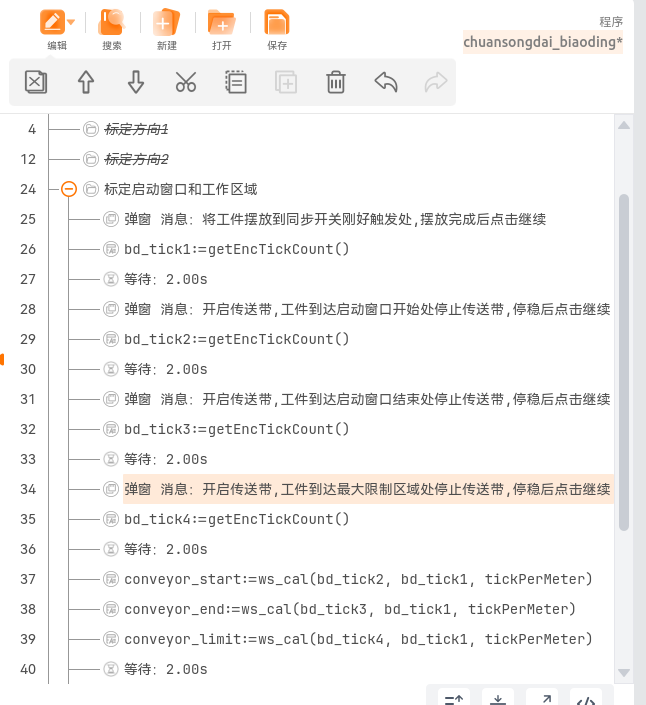Screen dimensions: 646x705
Task: Select the 标定方向1 tree node
Action: point(136,129)
